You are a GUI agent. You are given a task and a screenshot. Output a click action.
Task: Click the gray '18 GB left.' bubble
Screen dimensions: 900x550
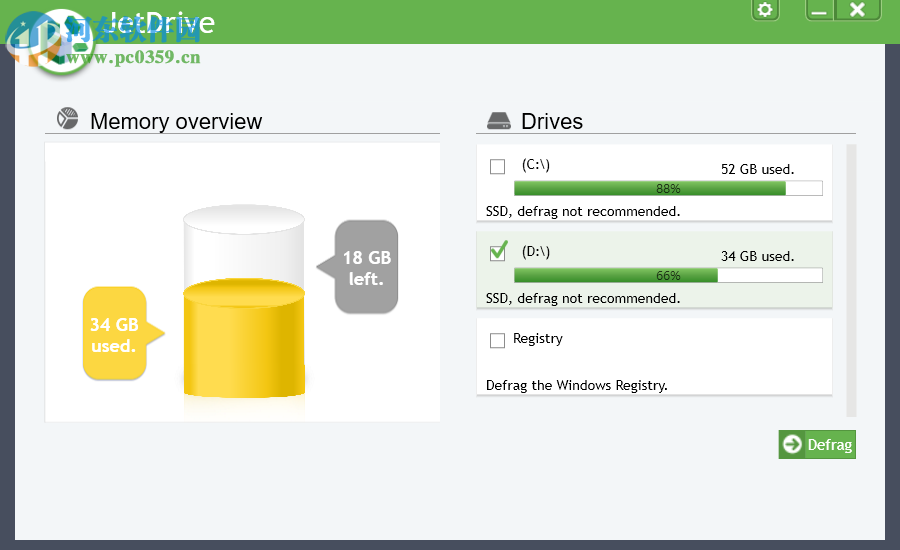point(366,267)
